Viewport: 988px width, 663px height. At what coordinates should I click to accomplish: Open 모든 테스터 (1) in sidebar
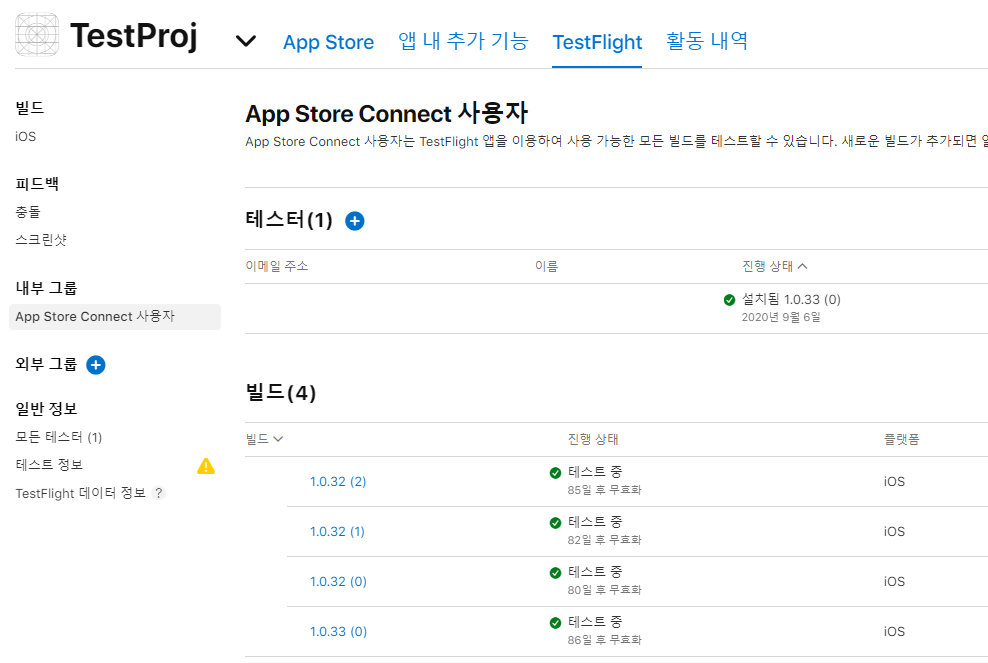(59, 437)
